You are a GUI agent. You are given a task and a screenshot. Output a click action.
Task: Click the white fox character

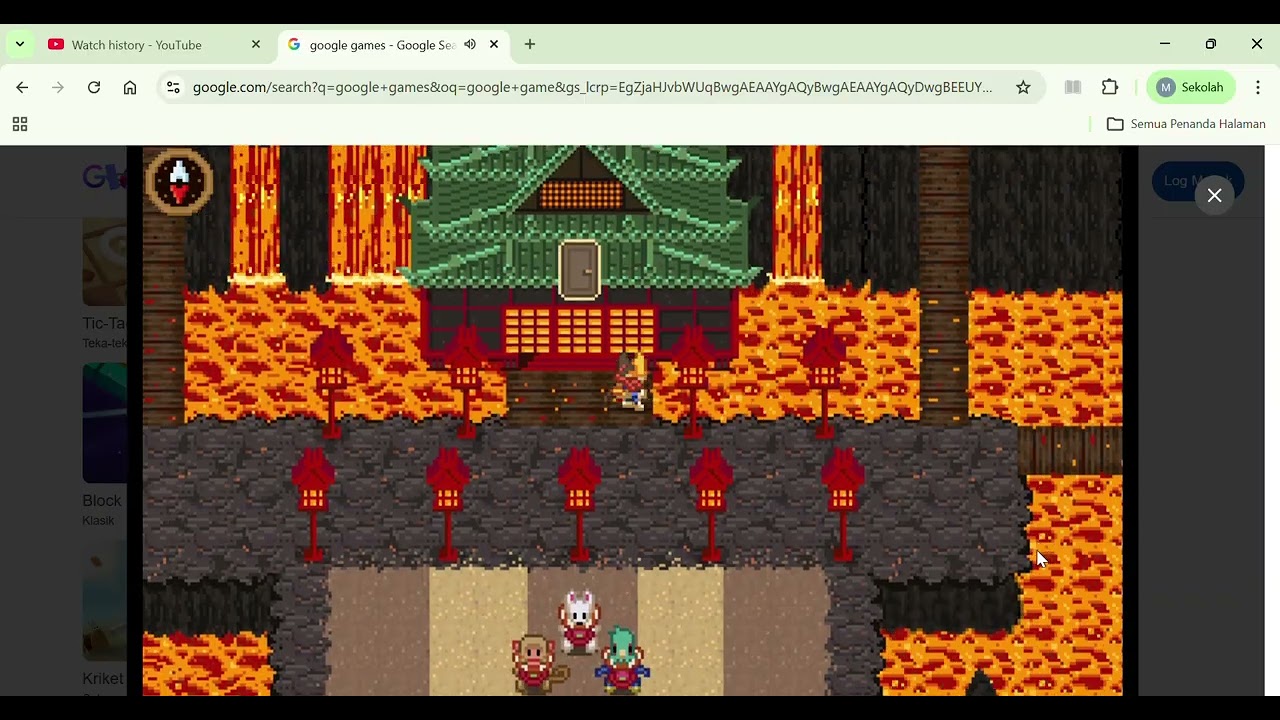pyautogui.click(x=579, y=622)
